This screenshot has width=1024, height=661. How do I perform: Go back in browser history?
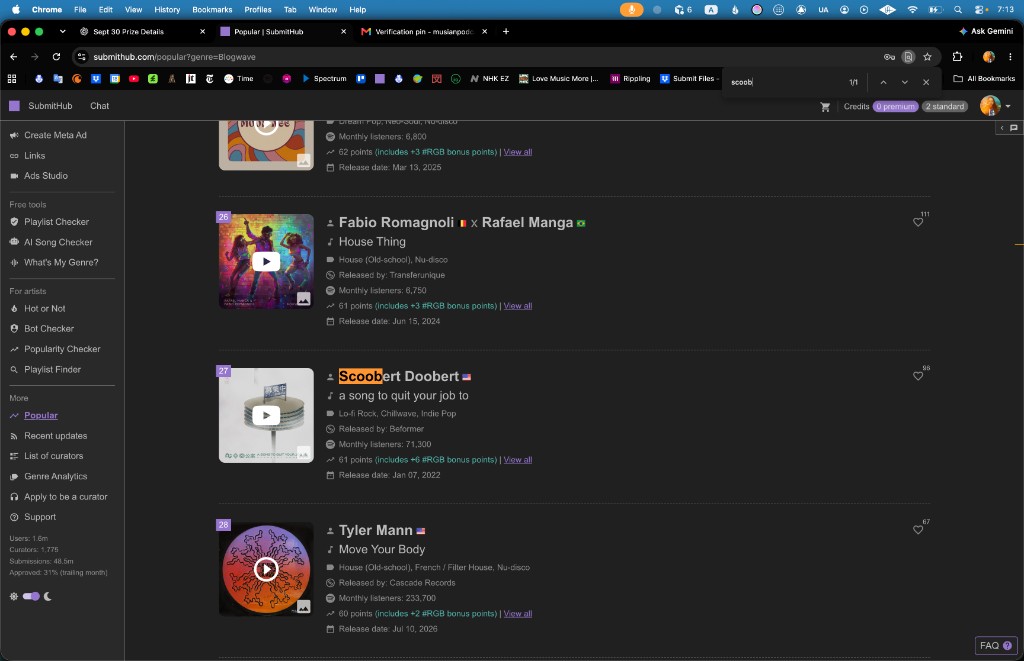(14, 57)
